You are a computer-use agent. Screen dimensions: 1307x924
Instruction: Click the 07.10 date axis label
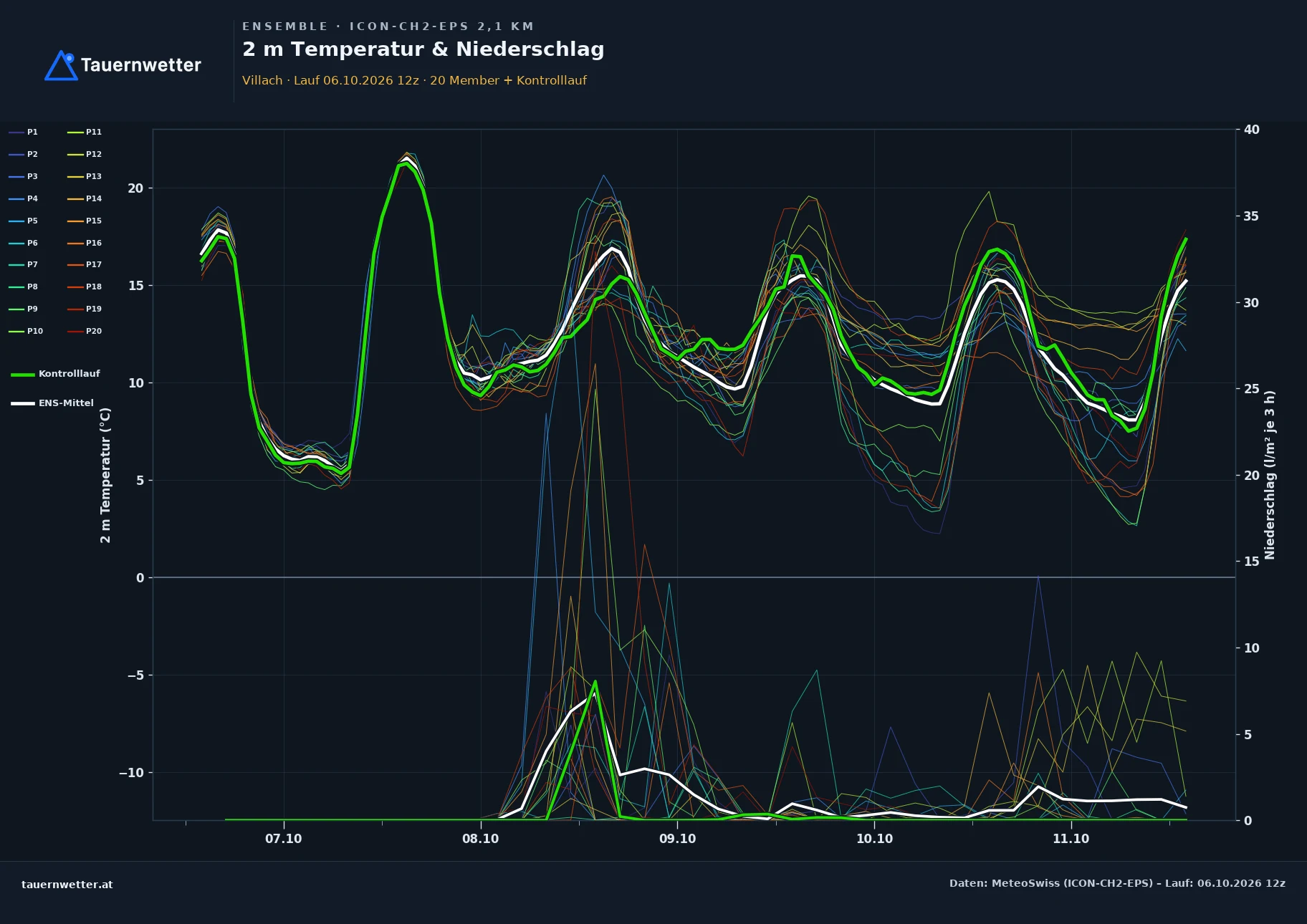tap(284, 839)
